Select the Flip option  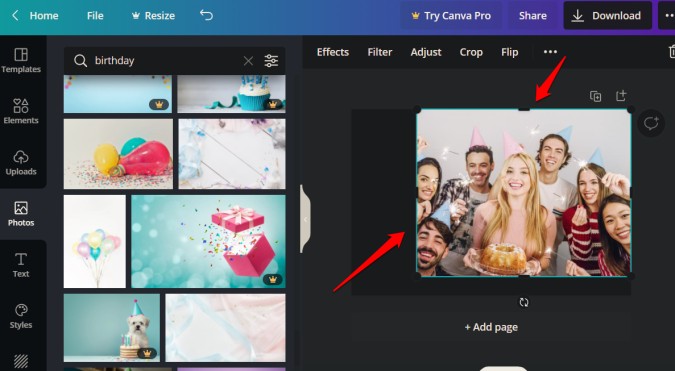[509, 52]
